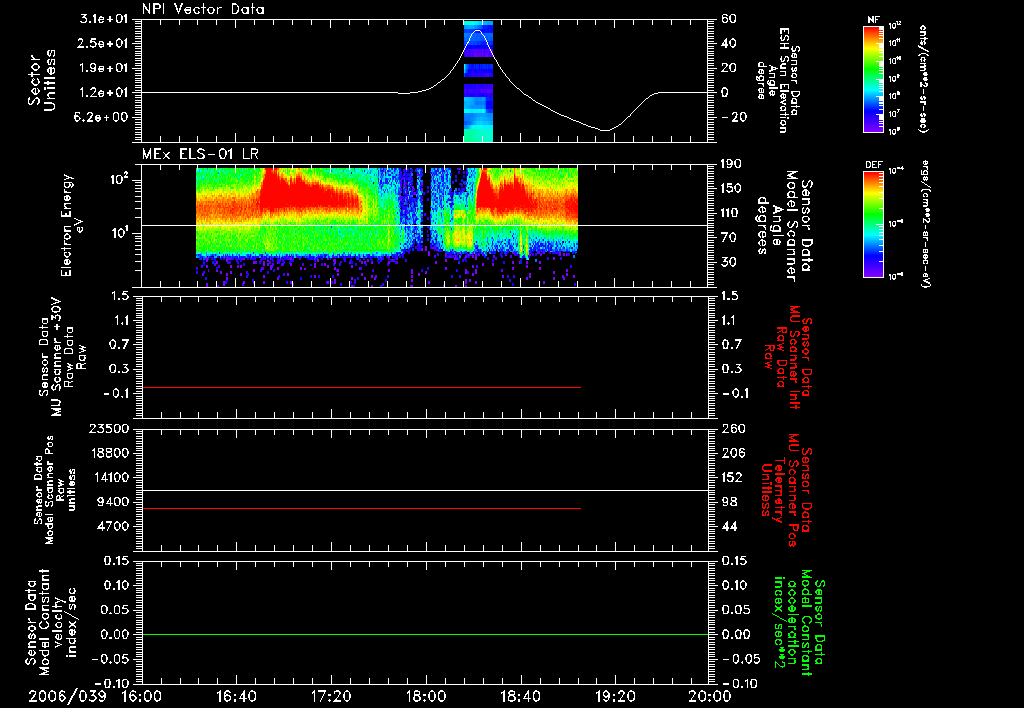
Task: Click the white sun elevation curve peak
Action: coord(478,30)
